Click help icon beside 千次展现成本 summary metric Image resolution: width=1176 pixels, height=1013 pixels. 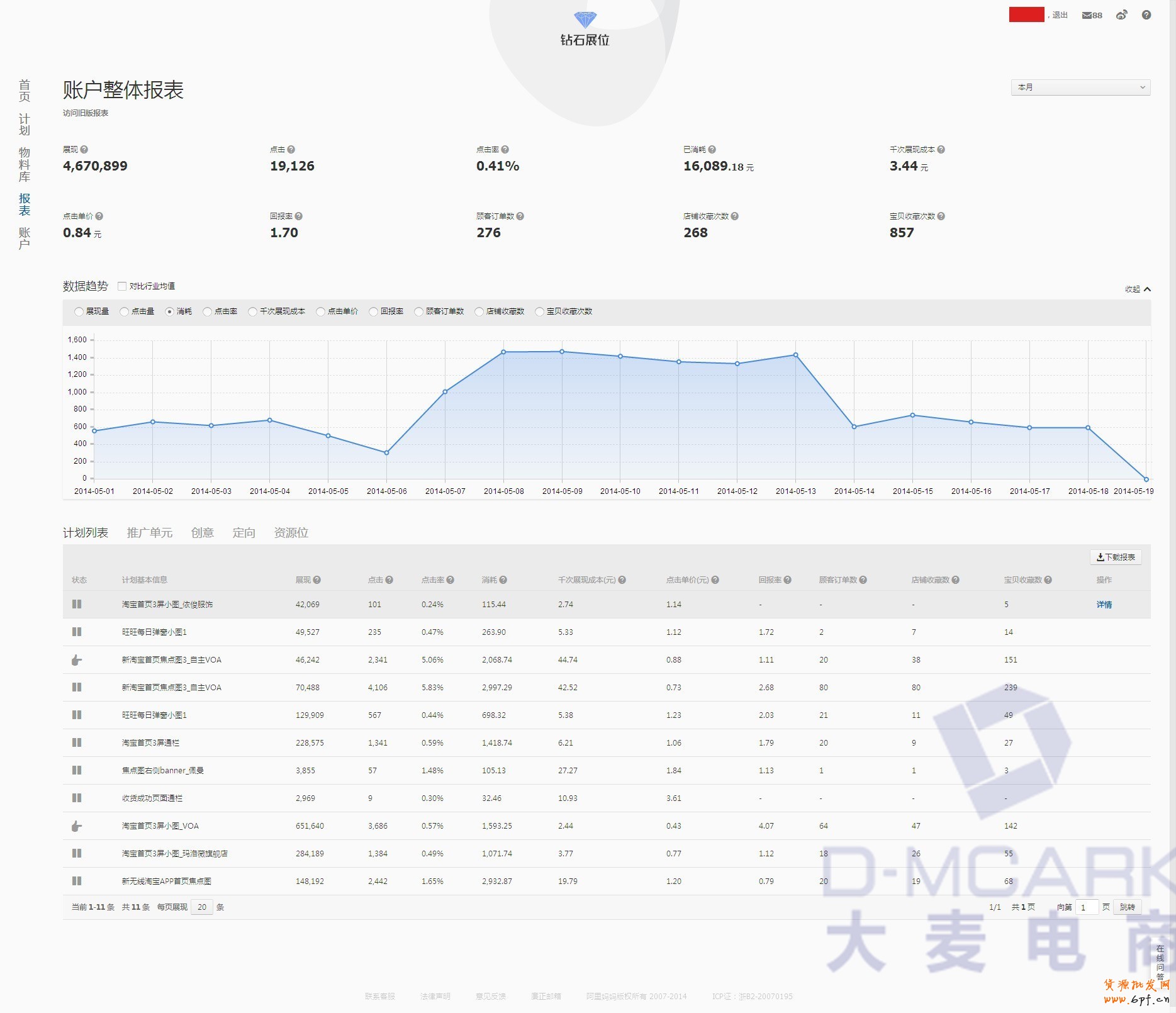pyautogui.click(x=941, y=150)
